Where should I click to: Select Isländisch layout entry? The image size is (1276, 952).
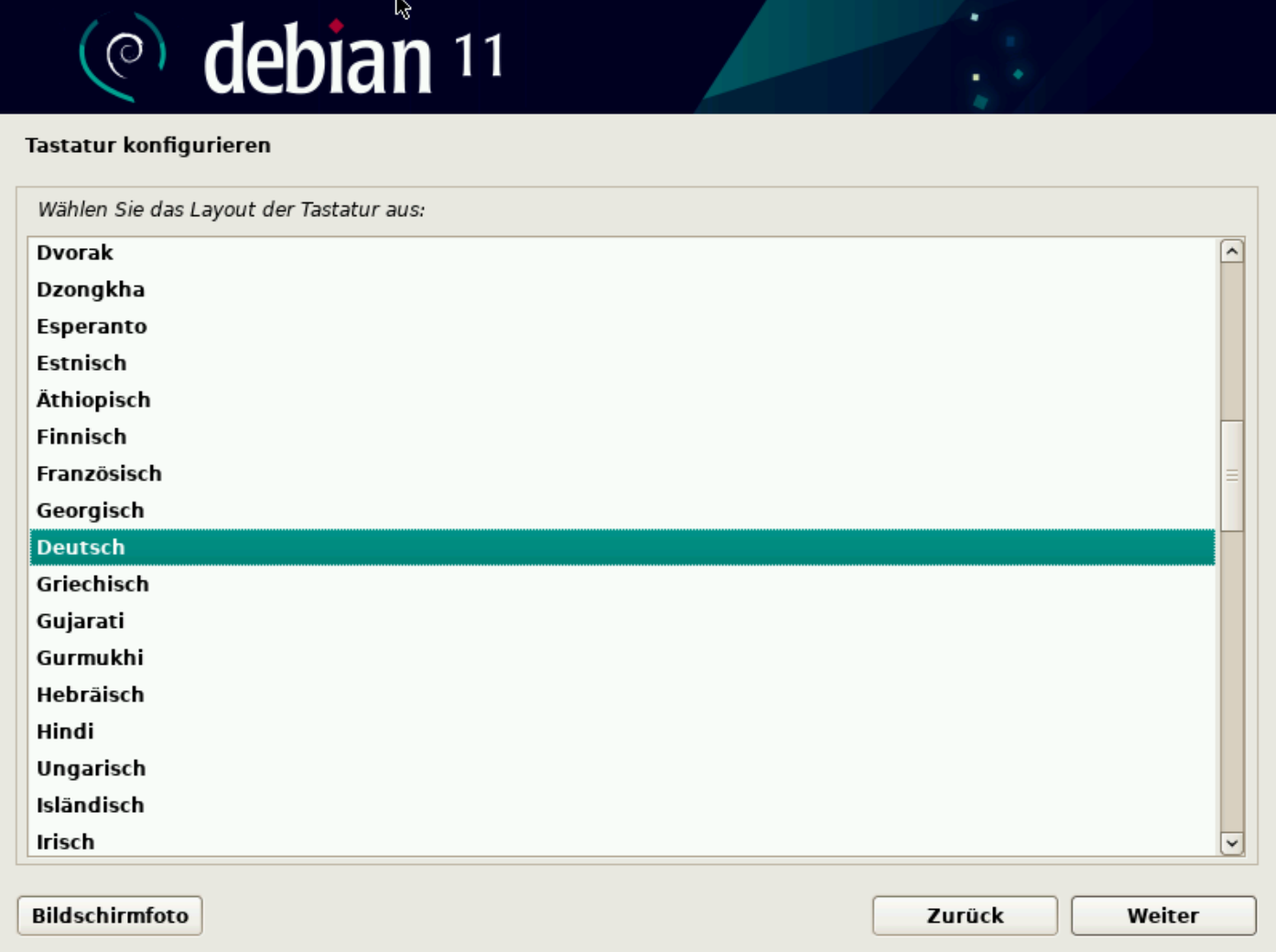point(622,805)
